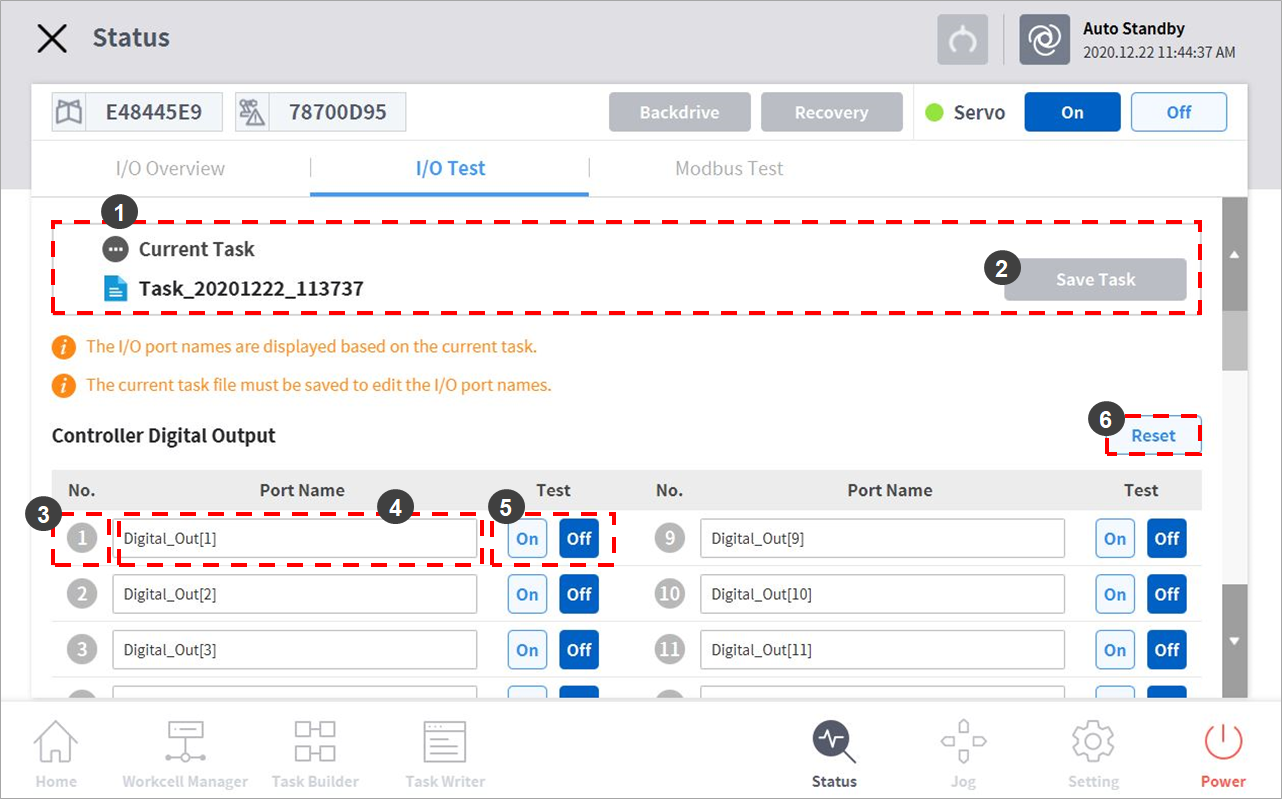Click the Auto Standby robot status icon

click(x=1044, y=39)
